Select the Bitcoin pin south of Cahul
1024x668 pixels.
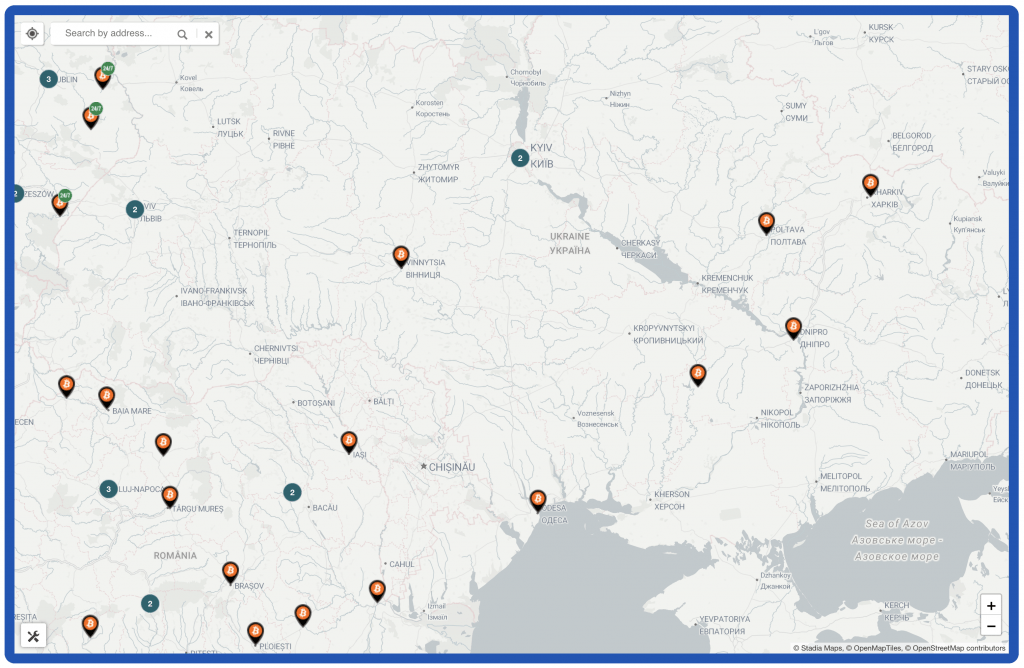click(377, 591)
